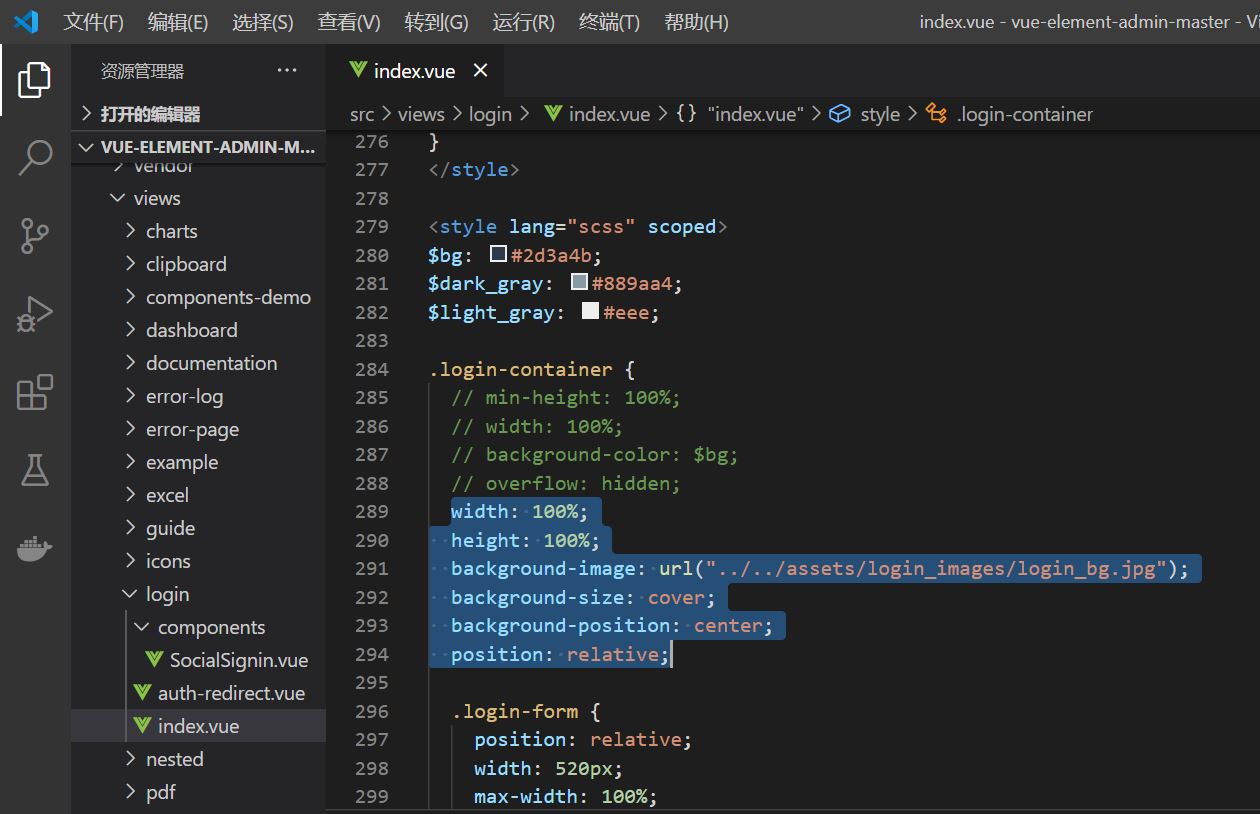Click the login breadcrumb item
Viewport: 1260px width, 814px height.
tap(490, 114)
